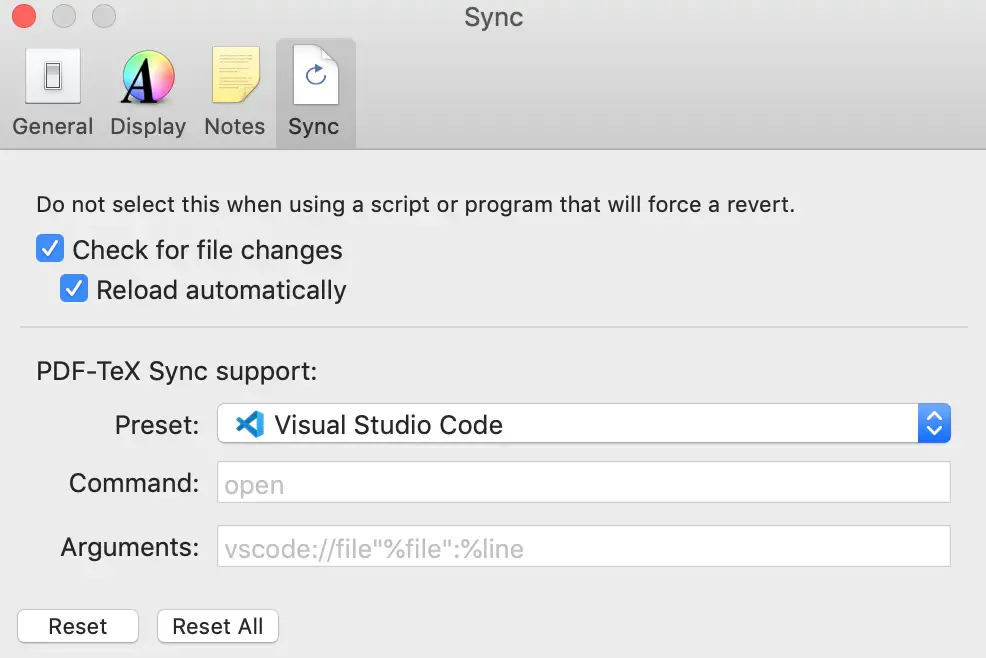Viewport: 986px width, 658px height.
Task: Open the Notes preferences sticky note icon
Action: click(235, 77)
